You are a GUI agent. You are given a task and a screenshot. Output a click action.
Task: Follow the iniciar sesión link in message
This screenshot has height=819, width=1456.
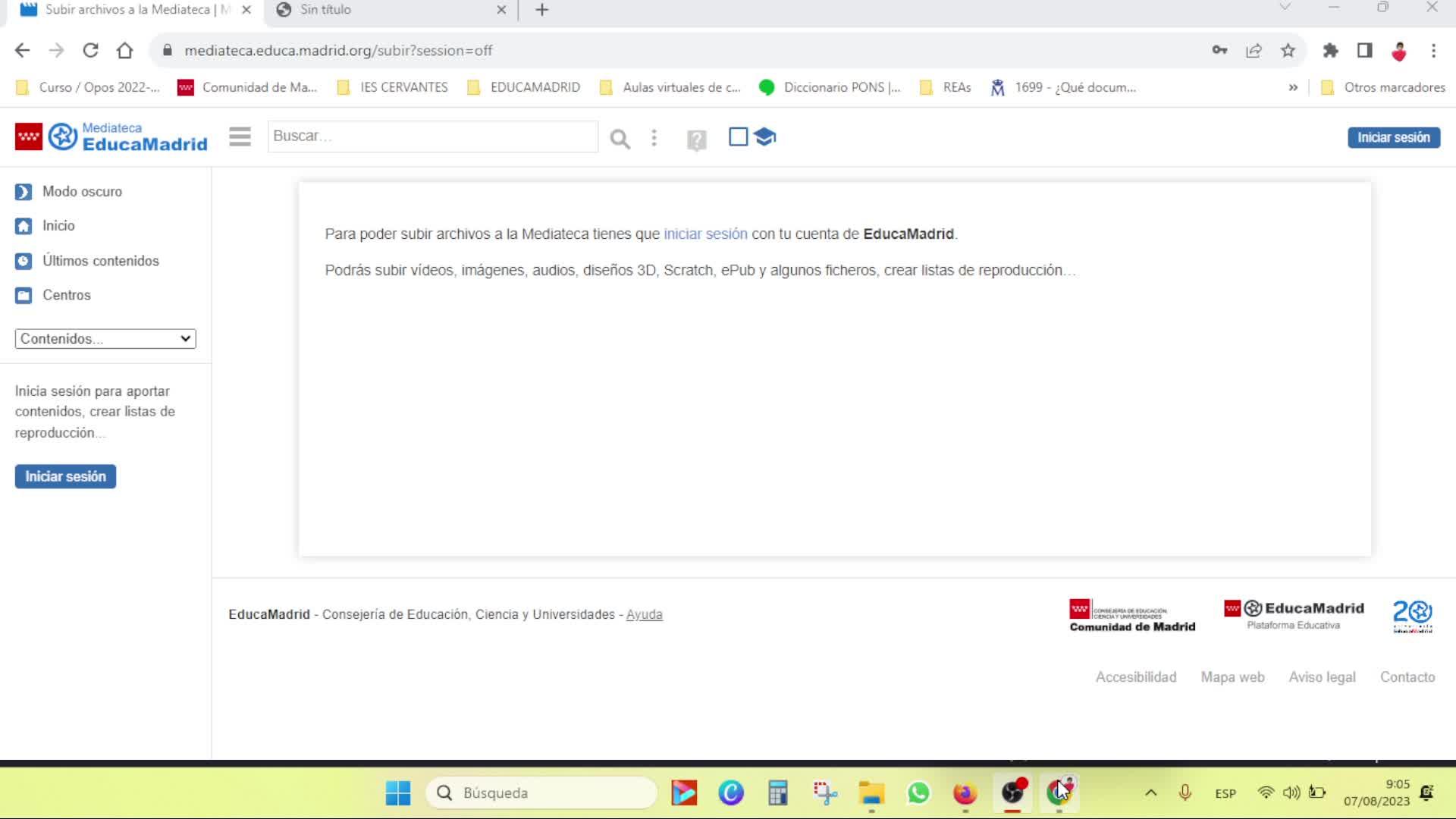[x=705, y=234]
